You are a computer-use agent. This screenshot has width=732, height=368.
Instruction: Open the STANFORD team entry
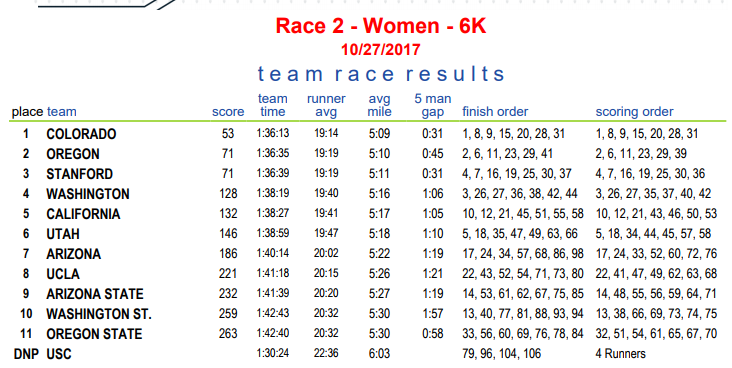pyautogui.click(x=79, y=174)
